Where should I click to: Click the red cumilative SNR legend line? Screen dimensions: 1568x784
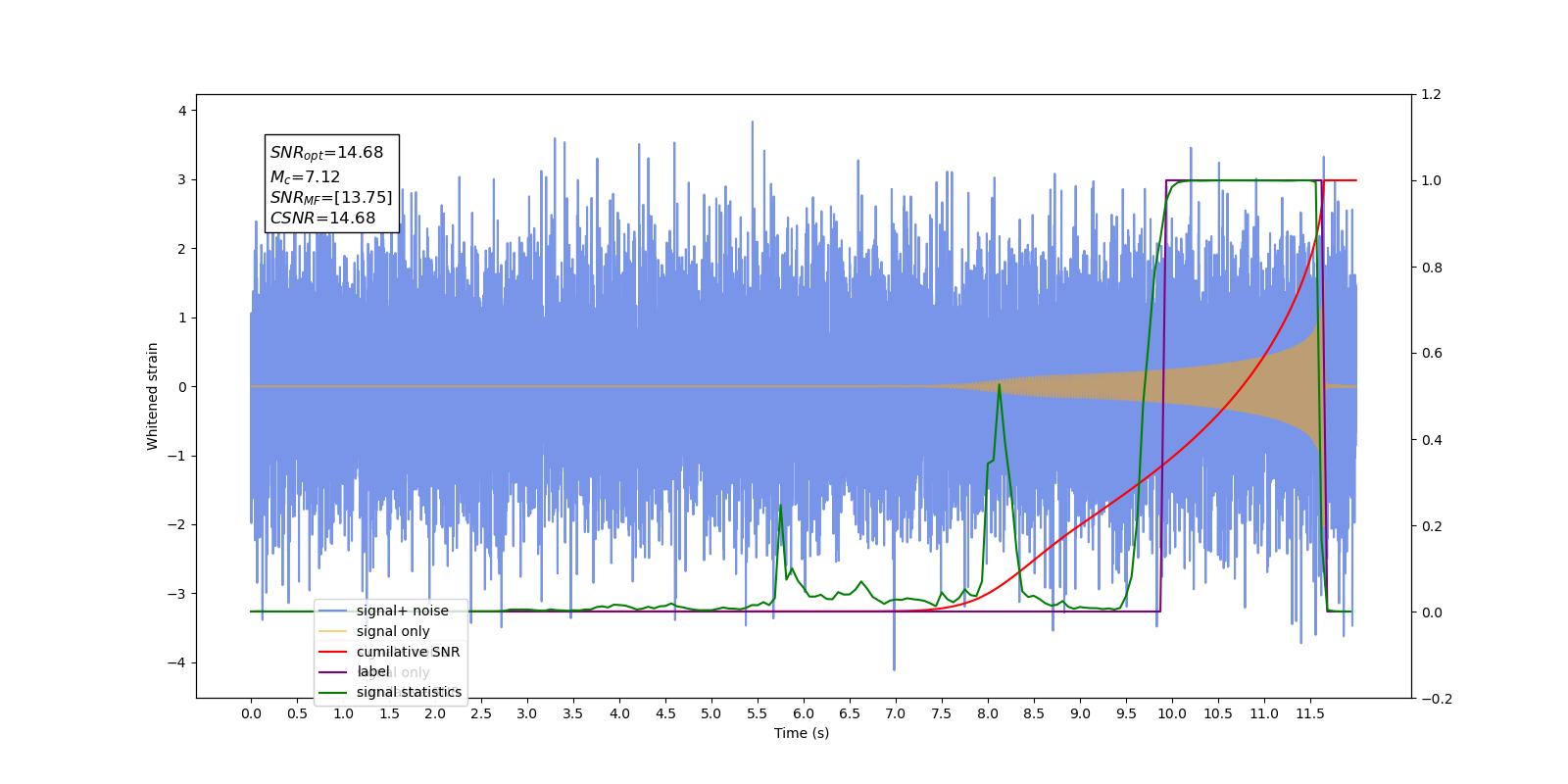pos(333,652)
